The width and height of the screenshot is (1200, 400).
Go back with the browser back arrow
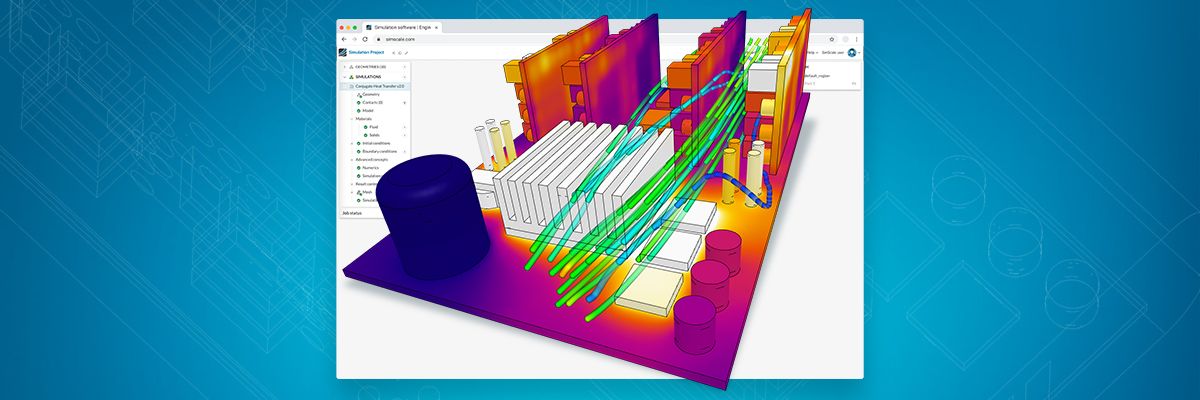point(344,39)
